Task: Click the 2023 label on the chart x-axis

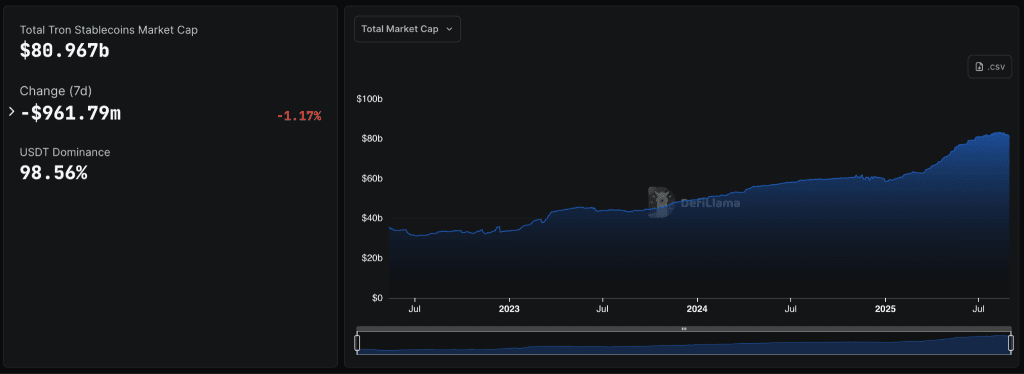Action: (x=509, y=309)
